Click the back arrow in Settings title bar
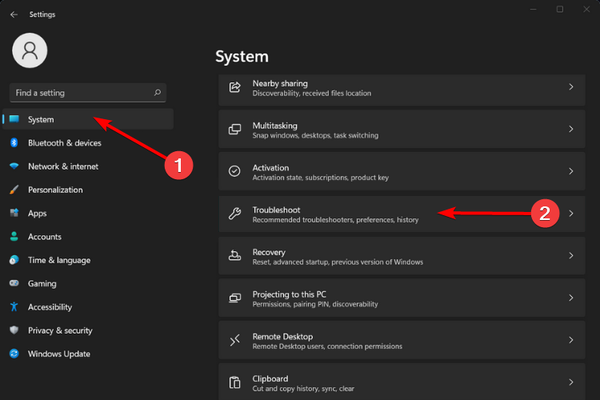 [x=12, y=14]
